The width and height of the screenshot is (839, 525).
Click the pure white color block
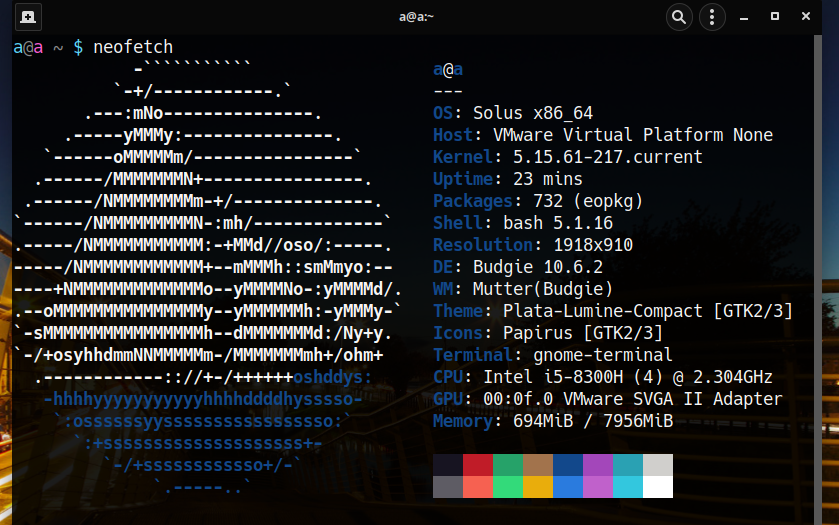658,487
